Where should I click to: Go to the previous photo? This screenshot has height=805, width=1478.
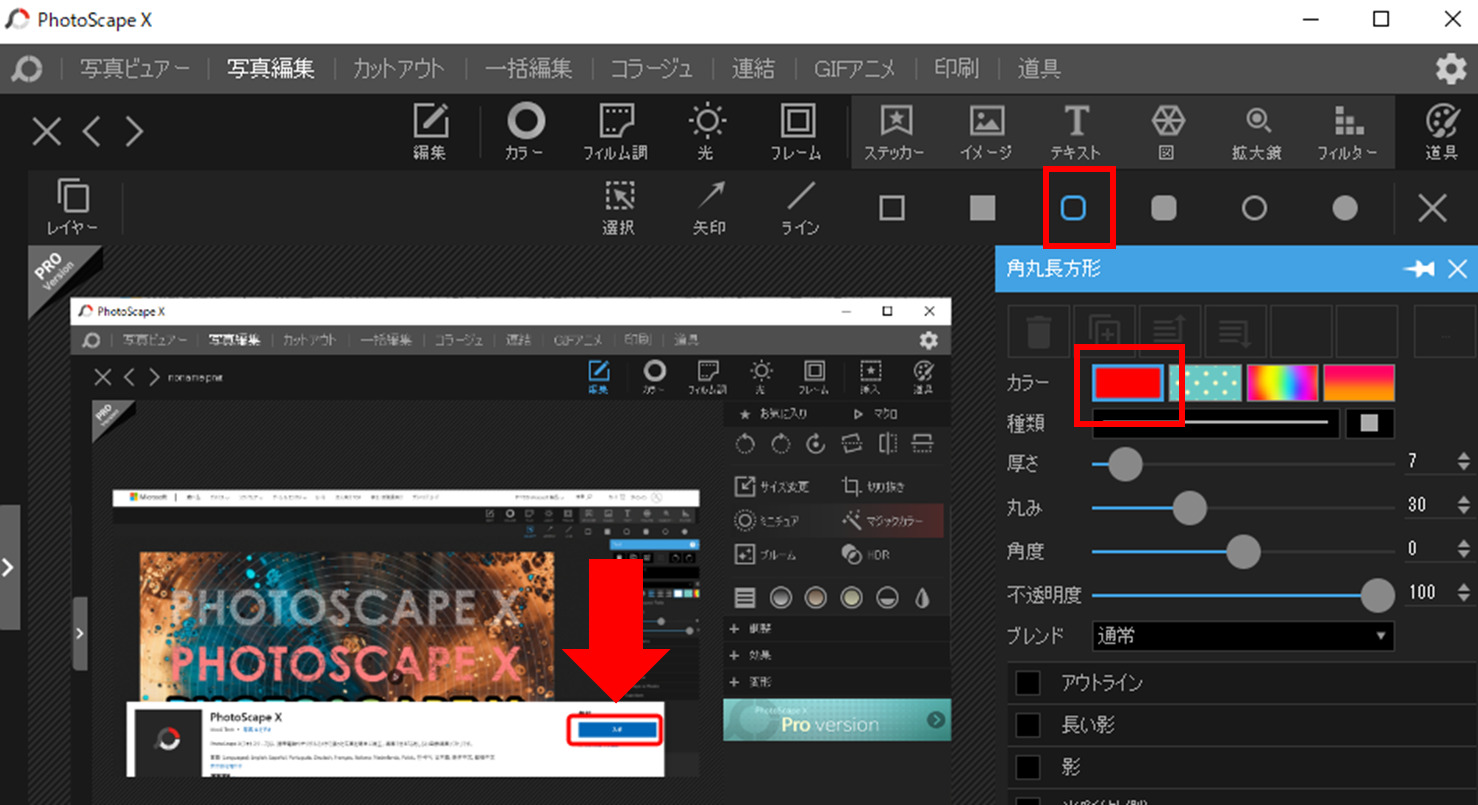point(92,131)
